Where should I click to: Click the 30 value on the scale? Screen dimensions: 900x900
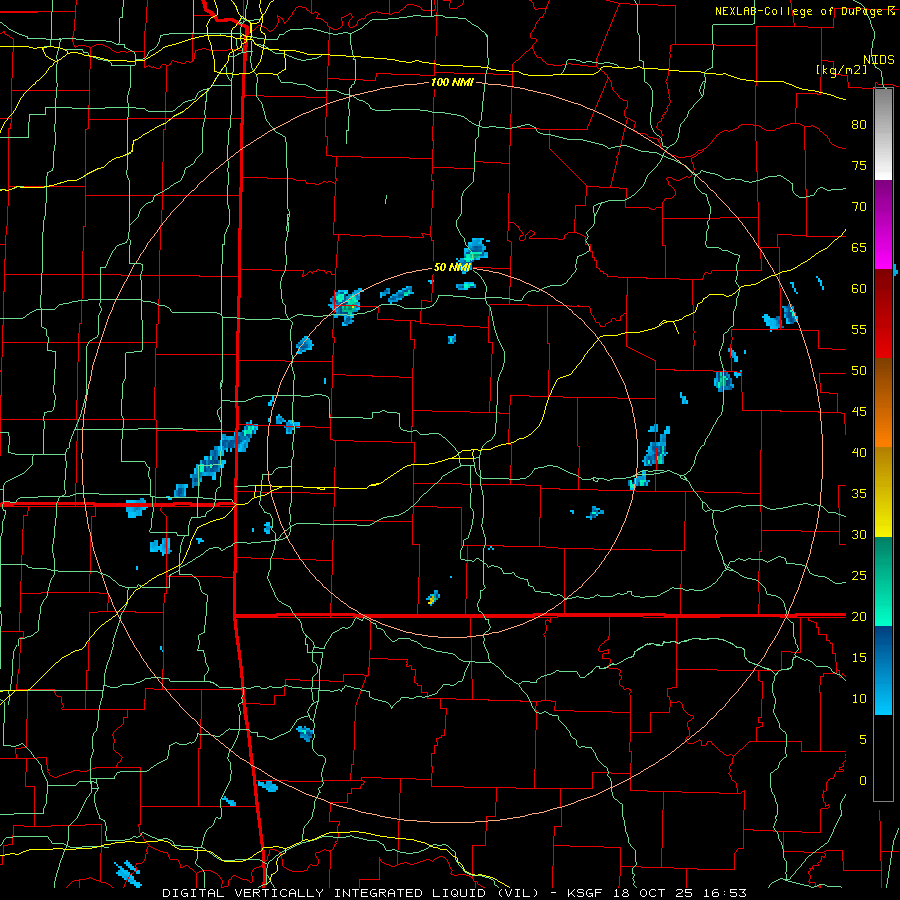[x=859, y=534]
